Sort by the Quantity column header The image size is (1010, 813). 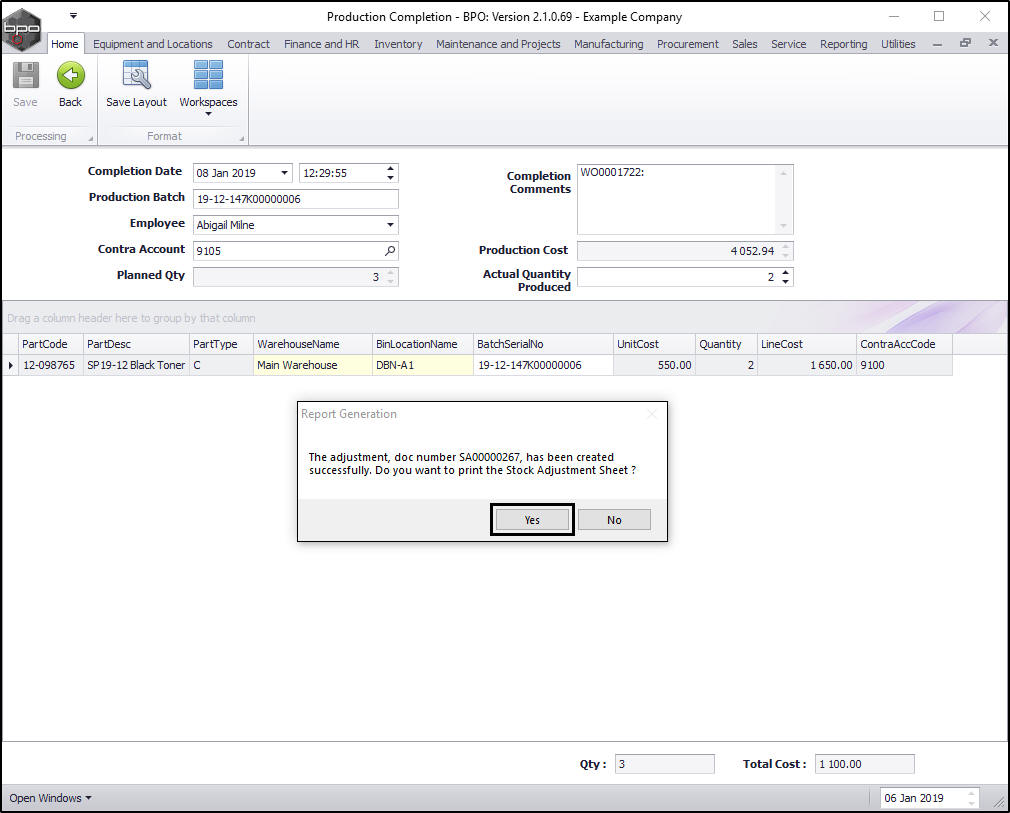point(726,344)
